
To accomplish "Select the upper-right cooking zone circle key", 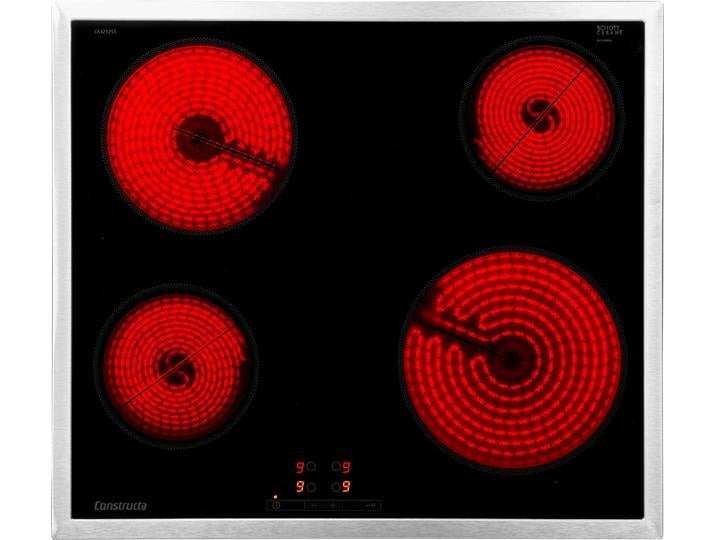I will 336,467.
